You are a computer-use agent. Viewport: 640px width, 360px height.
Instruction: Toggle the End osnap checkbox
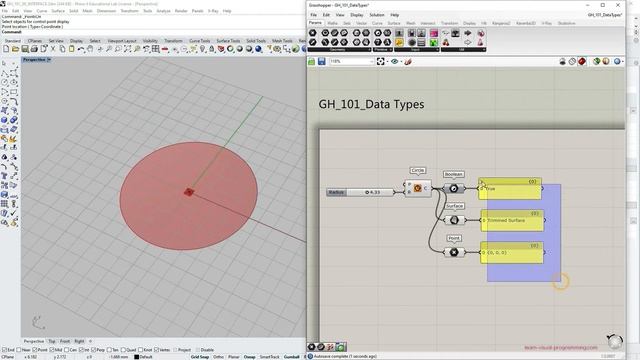click(x=4, y=350)
